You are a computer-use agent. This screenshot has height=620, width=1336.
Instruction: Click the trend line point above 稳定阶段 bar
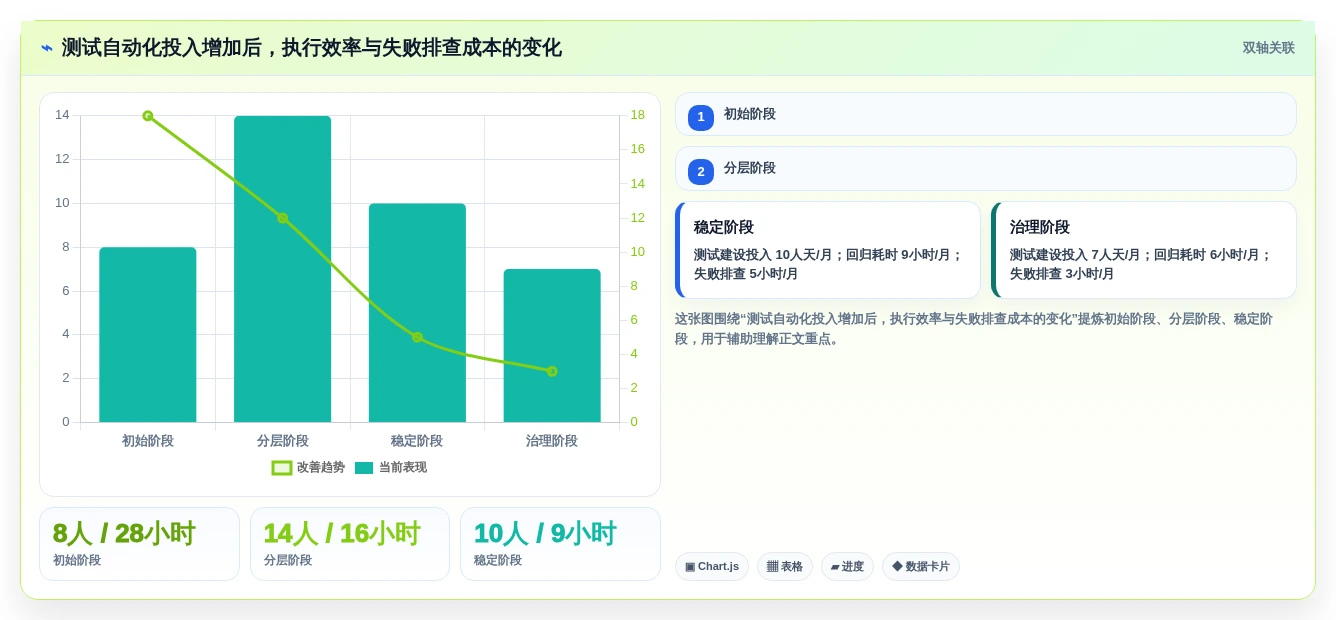(x=417, y=337)
